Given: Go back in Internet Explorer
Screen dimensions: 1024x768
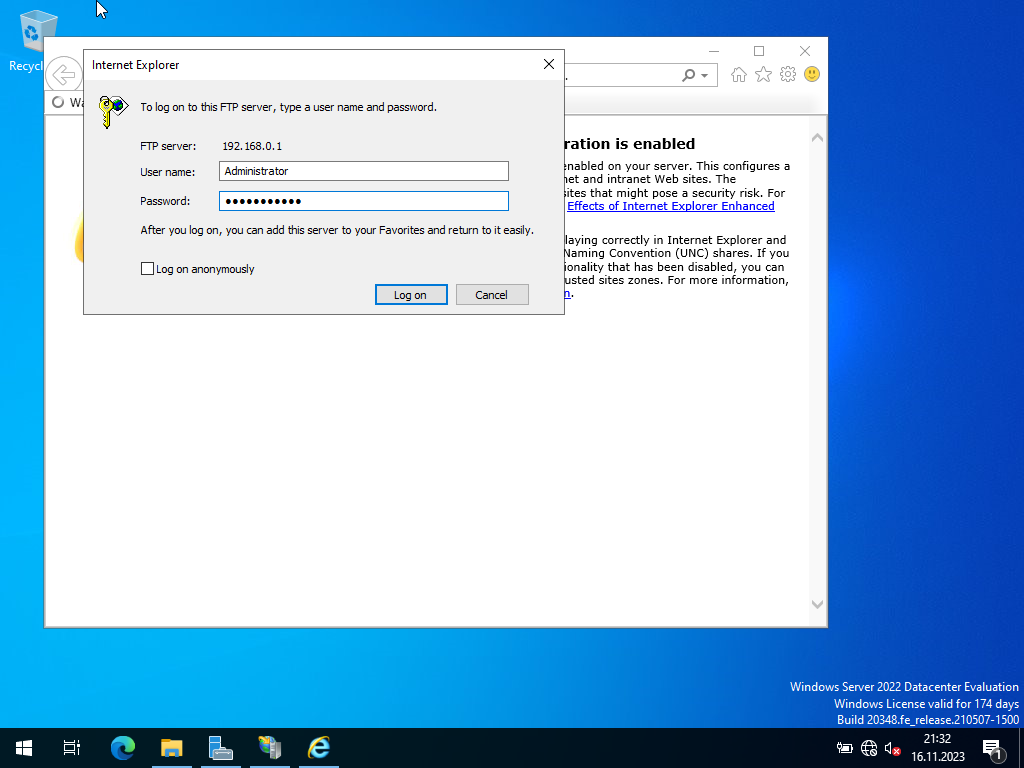Looking at the screenshot, I should point(63,74).
